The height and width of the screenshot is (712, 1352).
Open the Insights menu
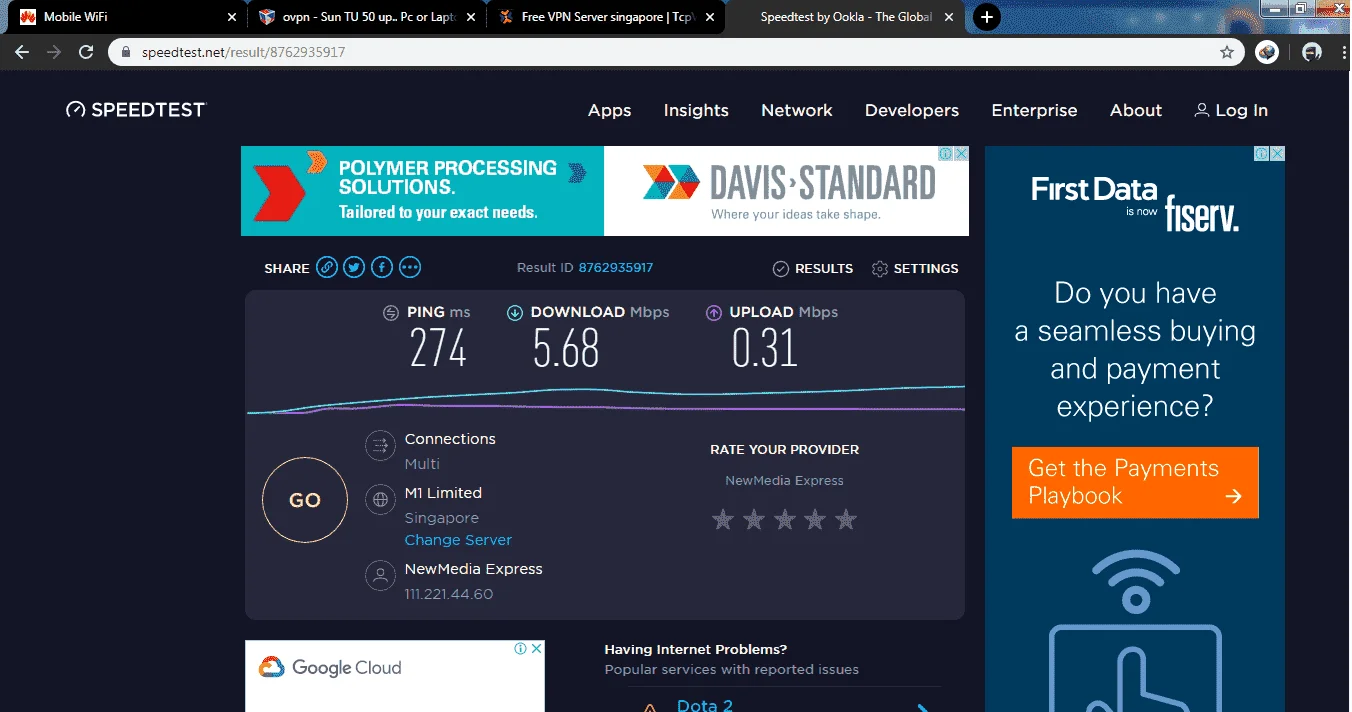coord(696,110)
